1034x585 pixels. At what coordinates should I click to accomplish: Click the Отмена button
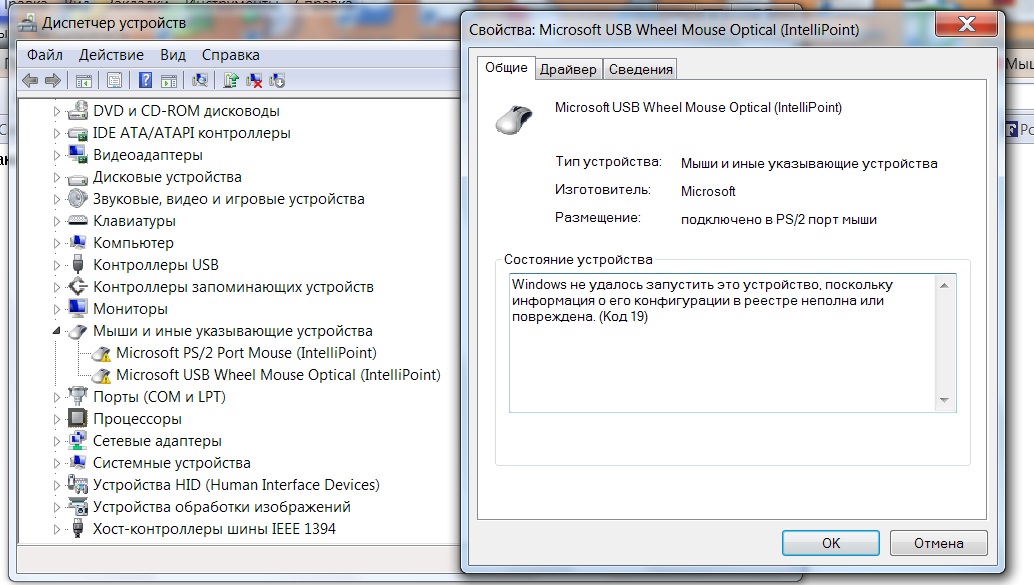(x=938, y=543)
